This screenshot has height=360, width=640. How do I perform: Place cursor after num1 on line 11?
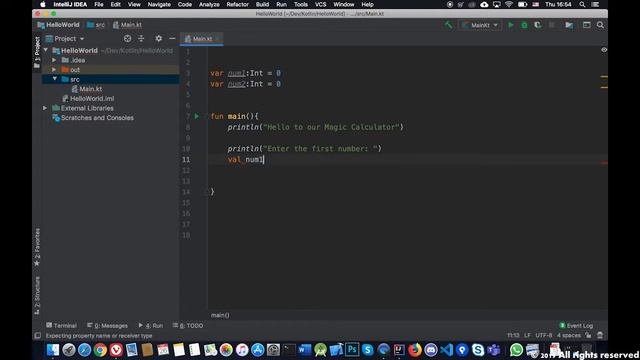[x=264, y=160]
